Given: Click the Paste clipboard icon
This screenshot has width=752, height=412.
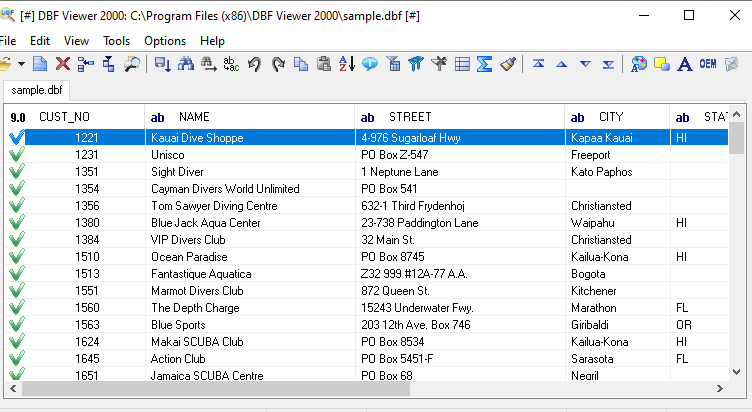Looking at the screenshot, I should (324, 64).
